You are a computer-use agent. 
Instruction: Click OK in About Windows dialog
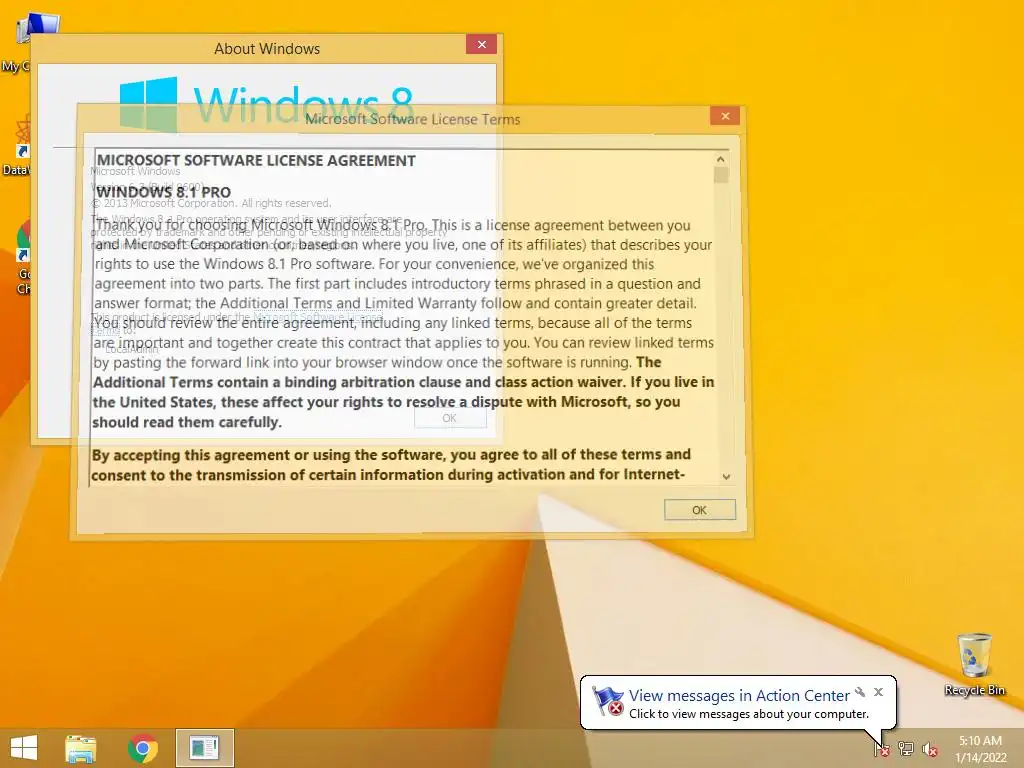pyautogui.click(x=450, y=418)
